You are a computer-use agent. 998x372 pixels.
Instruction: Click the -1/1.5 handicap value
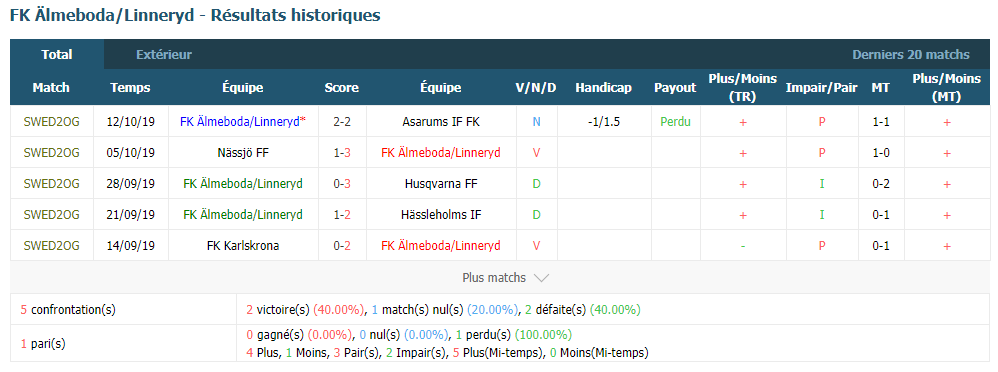pos(605,122)
